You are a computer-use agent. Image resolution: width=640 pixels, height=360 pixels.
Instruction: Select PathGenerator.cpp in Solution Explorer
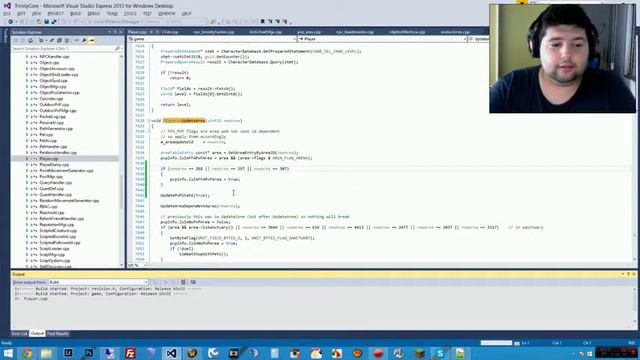click(56, 129)
